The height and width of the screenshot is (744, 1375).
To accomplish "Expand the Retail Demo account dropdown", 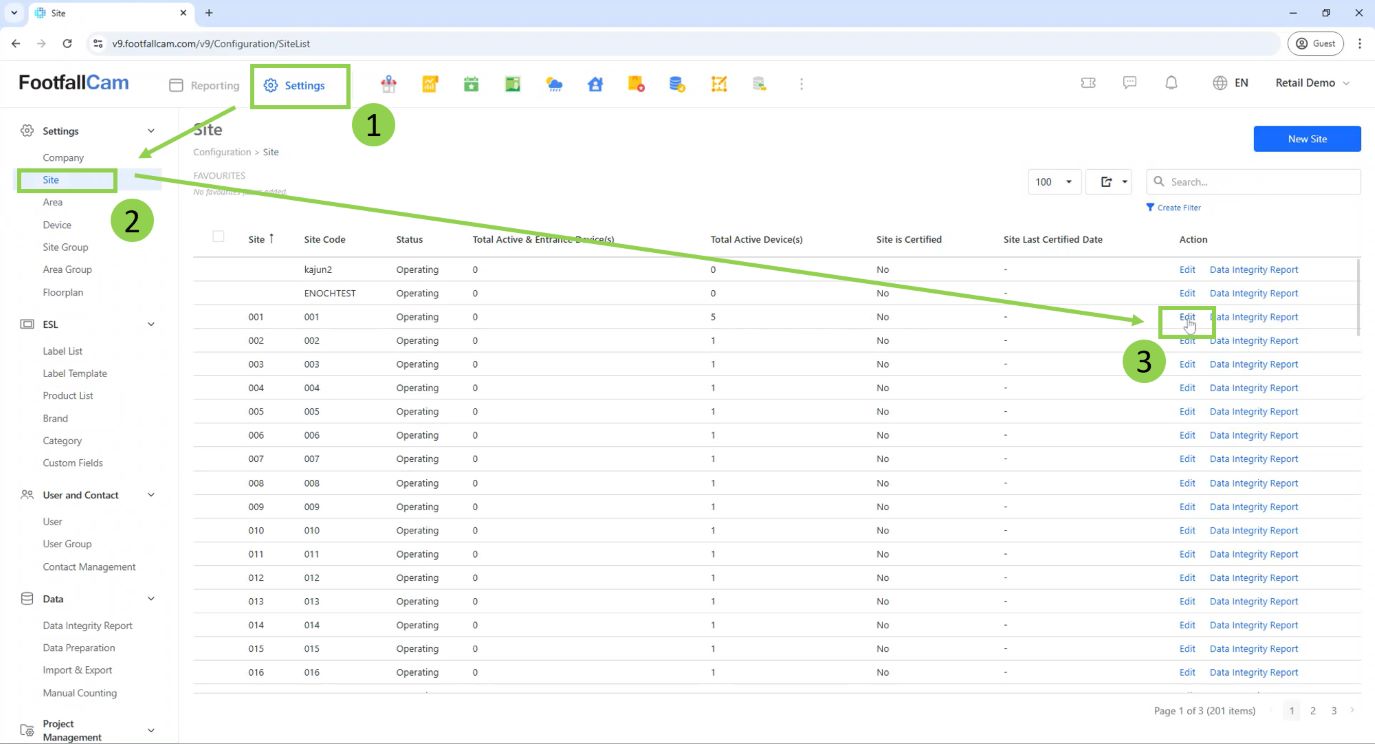I will pyautogui.click(x=1312, y=83).
